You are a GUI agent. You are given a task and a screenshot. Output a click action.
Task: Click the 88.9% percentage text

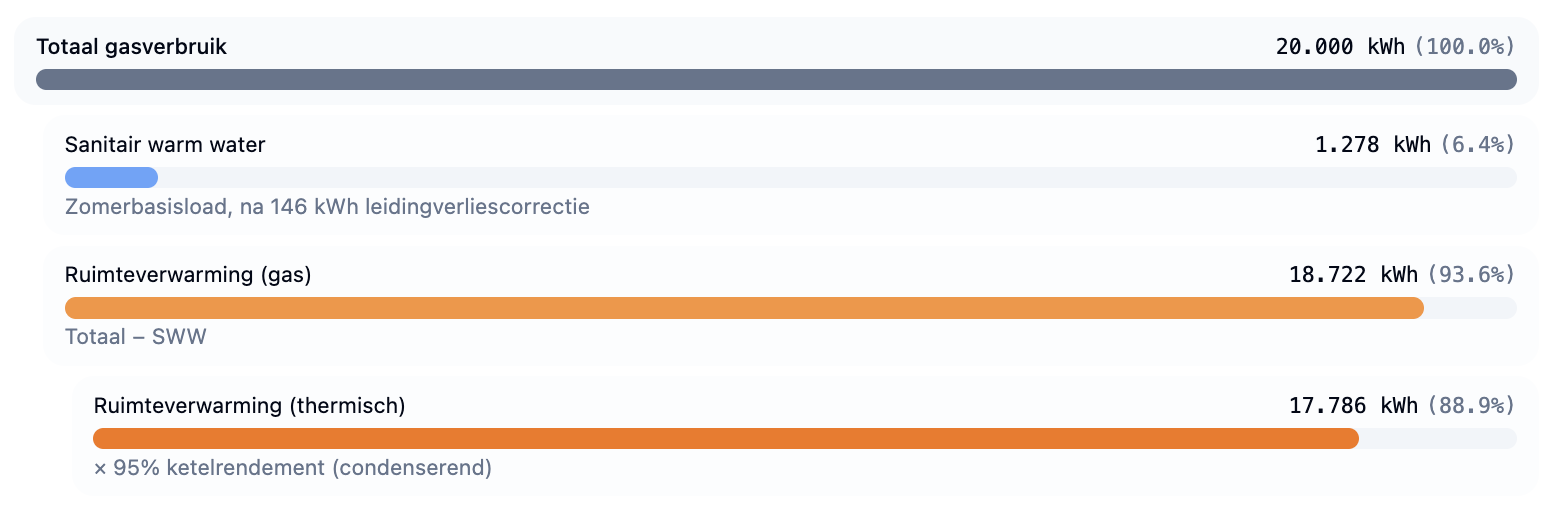1471,406
